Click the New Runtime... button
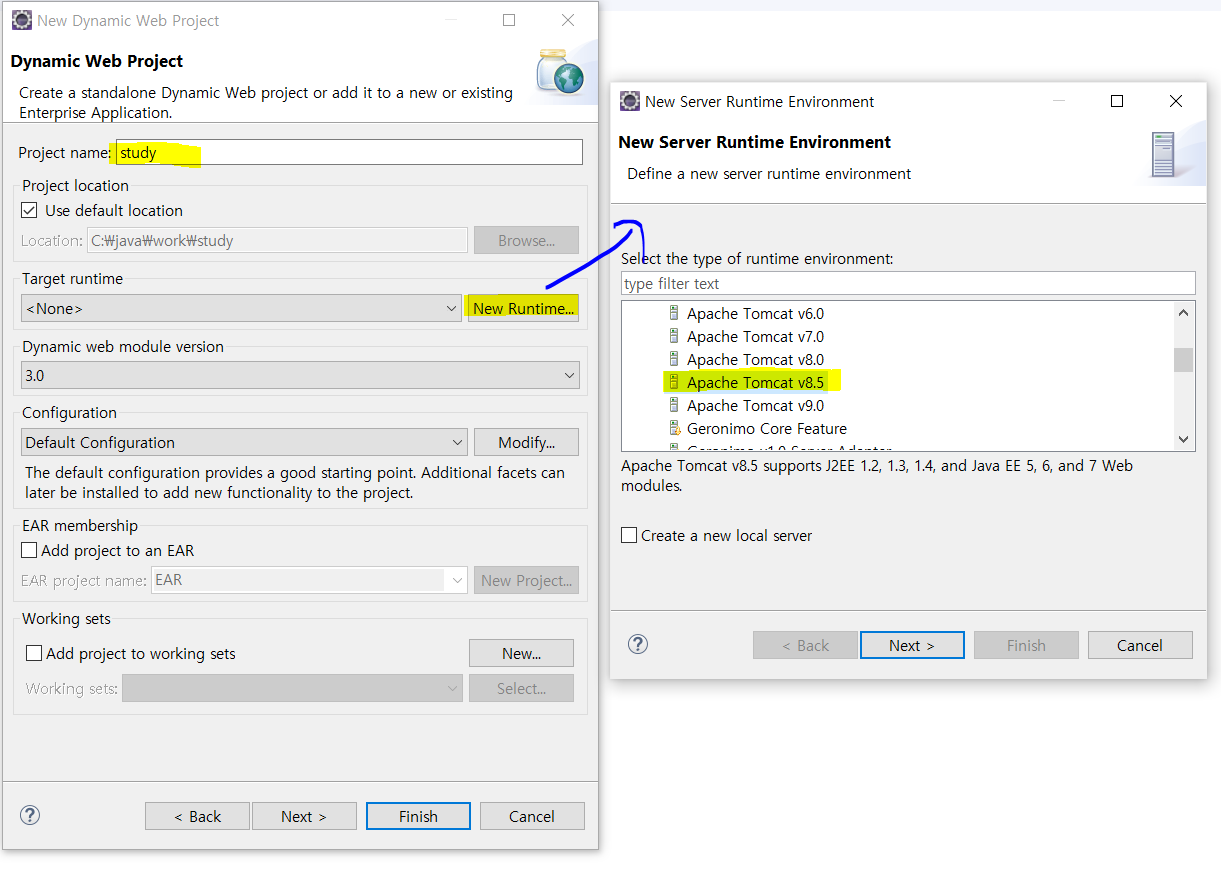The height and width of the screenshot is (873, 1221). click(x=524, y=308)
